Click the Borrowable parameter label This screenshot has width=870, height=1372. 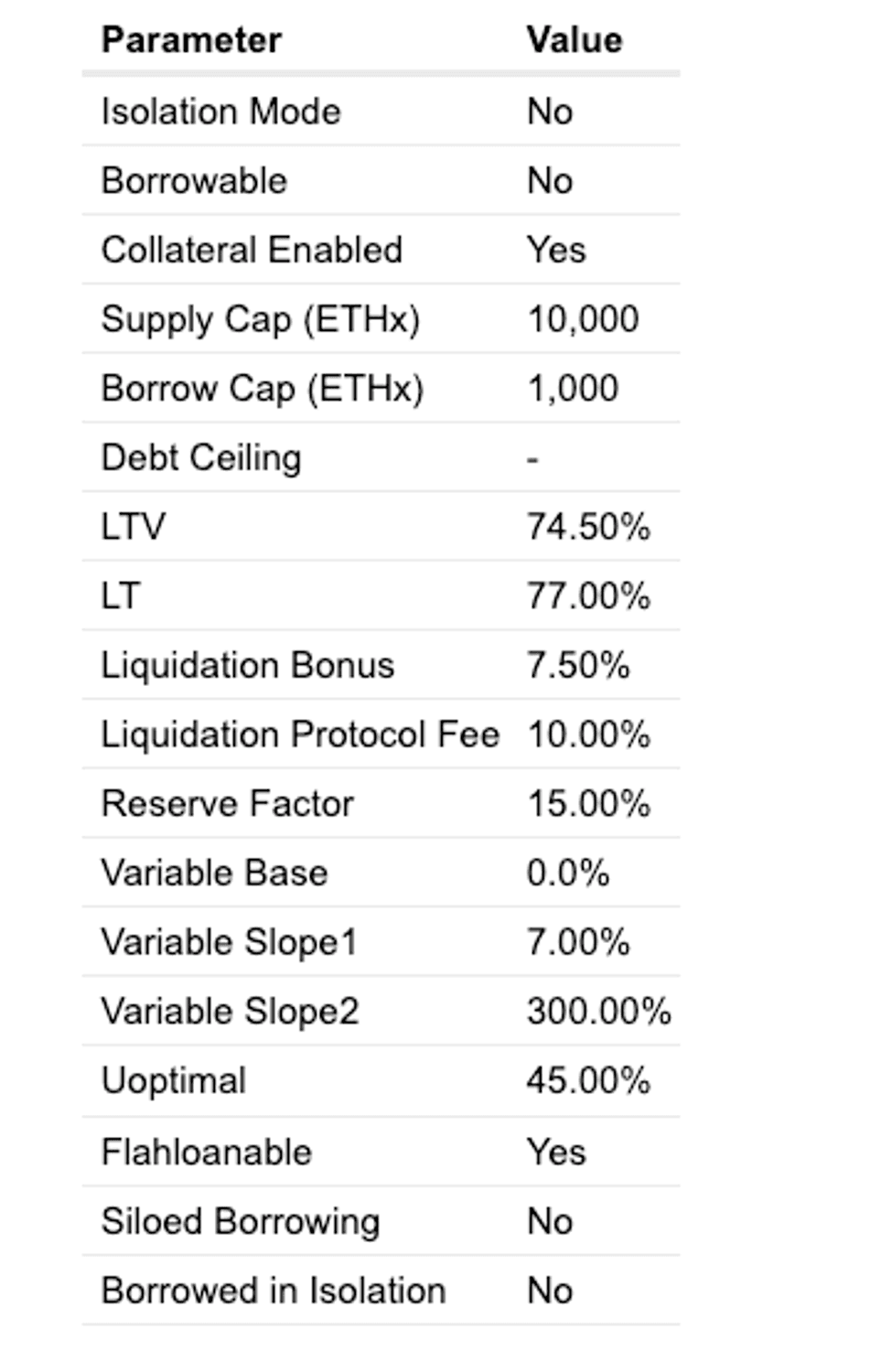tap(194, 181)
